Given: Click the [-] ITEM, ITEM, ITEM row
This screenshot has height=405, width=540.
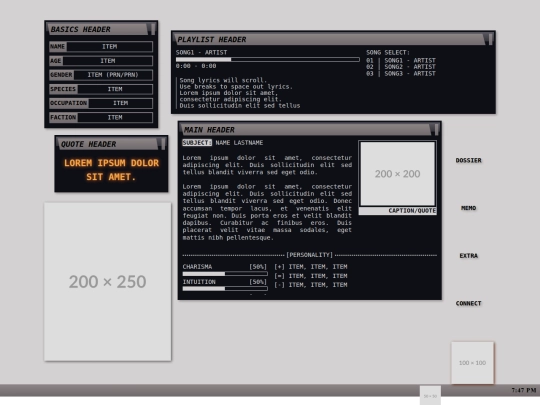Looking at the screenshot, I should pyautogui.click(x=311, y=285).
